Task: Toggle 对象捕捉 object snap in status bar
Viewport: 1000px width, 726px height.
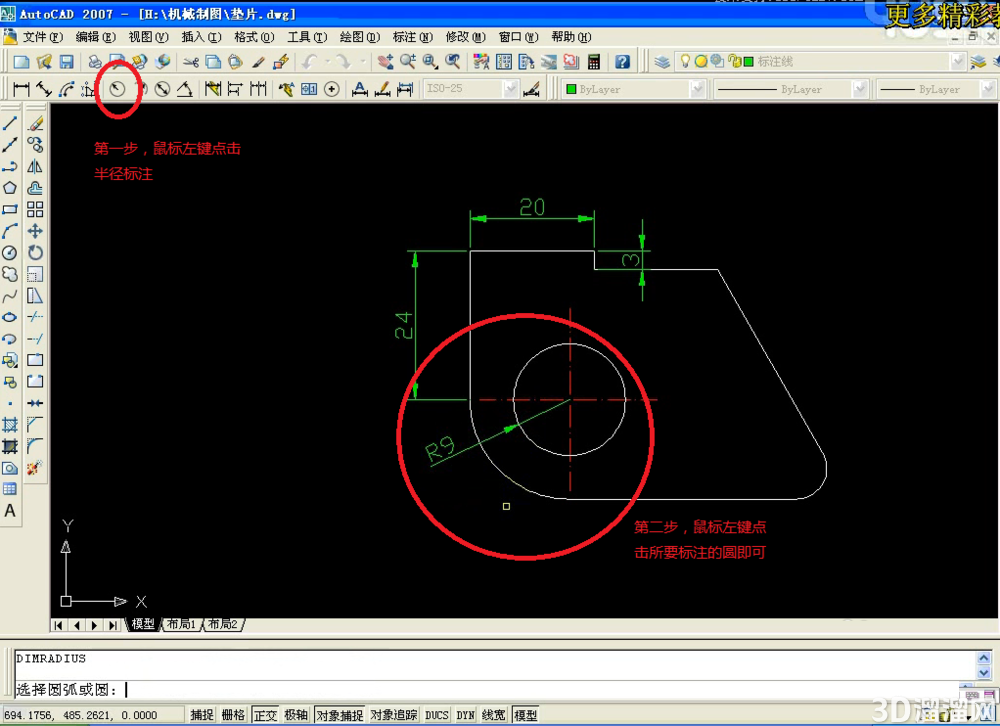Action: (340, 715)
